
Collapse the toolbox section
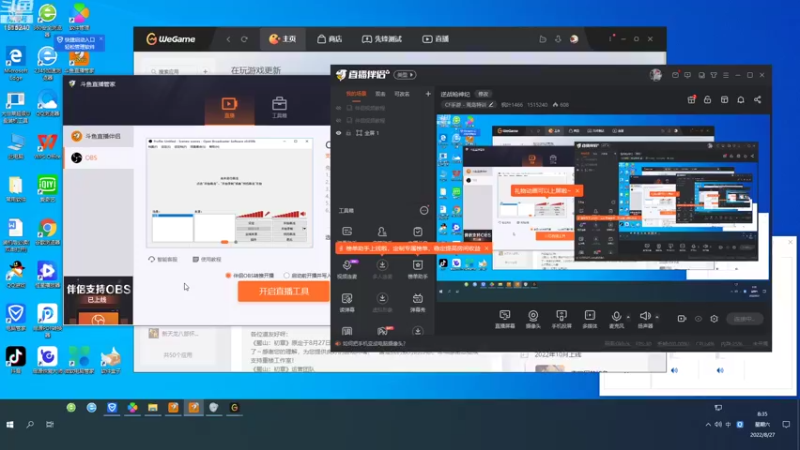(424, 210)
